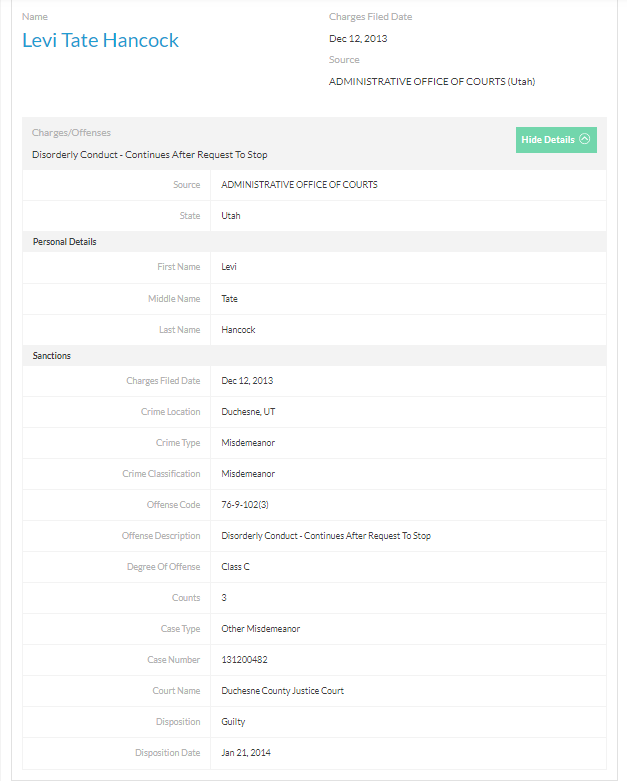Viewport: 627px width, 781px height.
Task: Select the Middle Name value Tate
Action: coord(230,299)
